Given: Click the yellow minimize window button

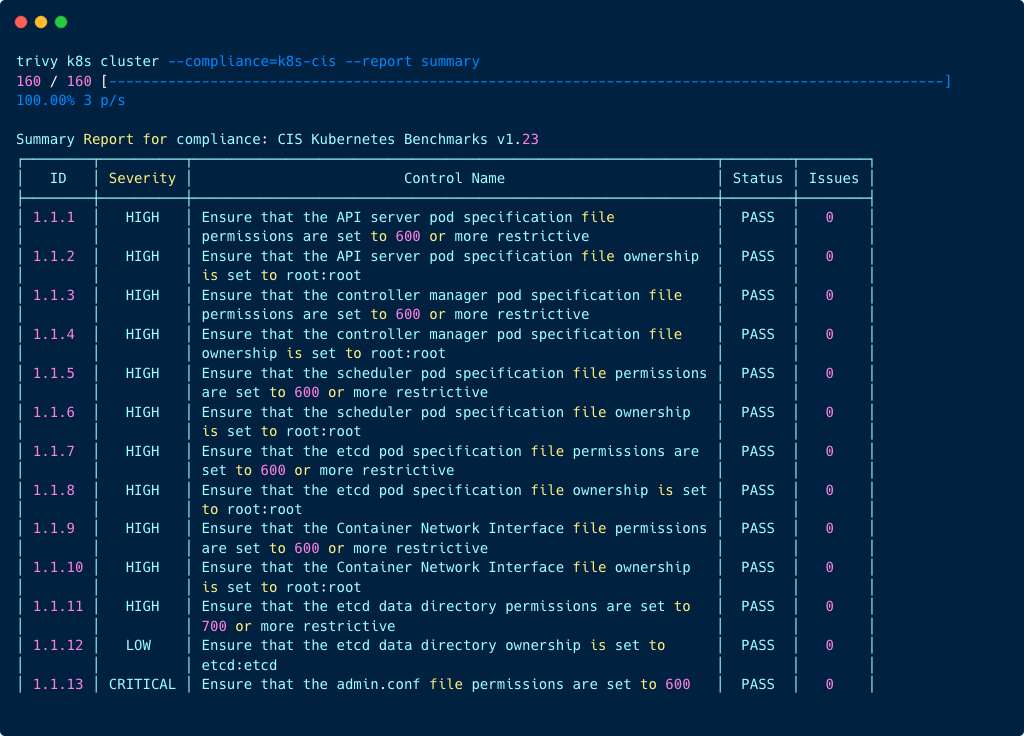Looking at the screenshot, I should [x=40, y=22].
